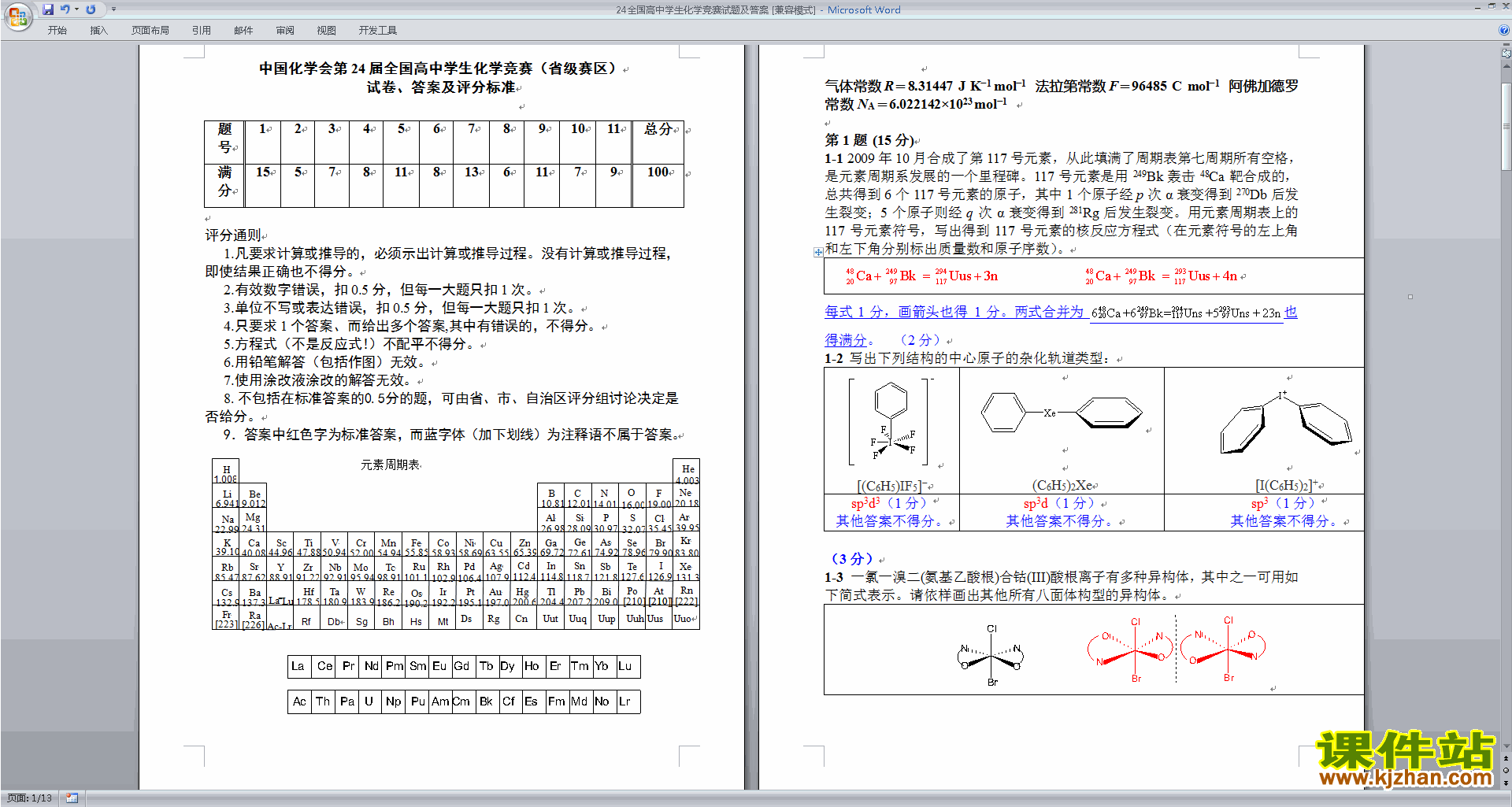Click the vertical scrollbar down arrow
Viewport: 1512px width, 807px height.
click(x=1506, y=746)
